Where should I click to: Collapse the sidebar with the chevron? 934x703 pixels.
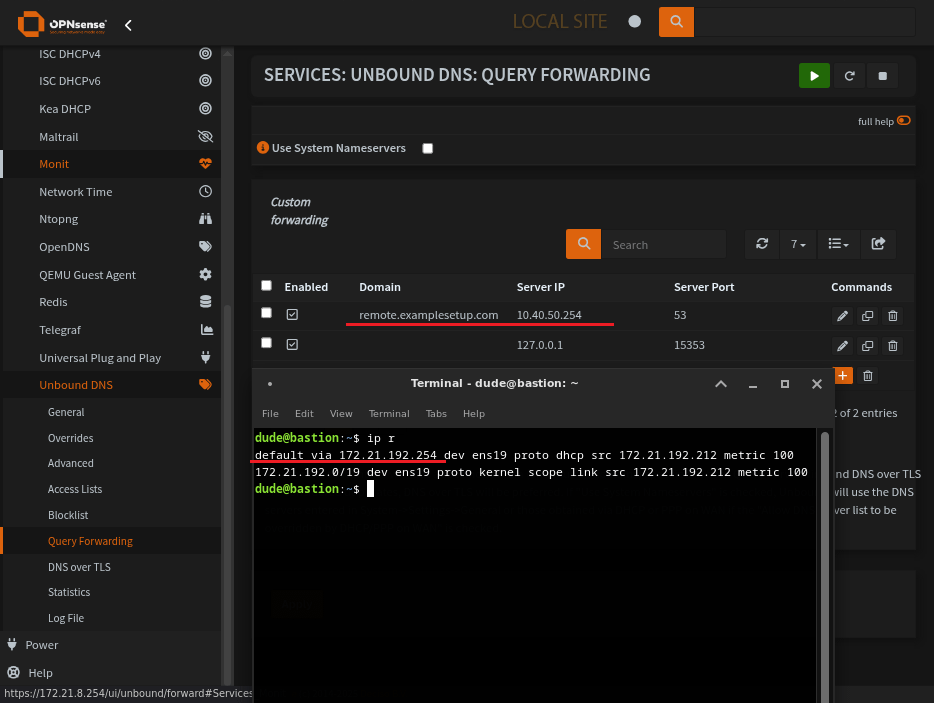coord(128,25)
